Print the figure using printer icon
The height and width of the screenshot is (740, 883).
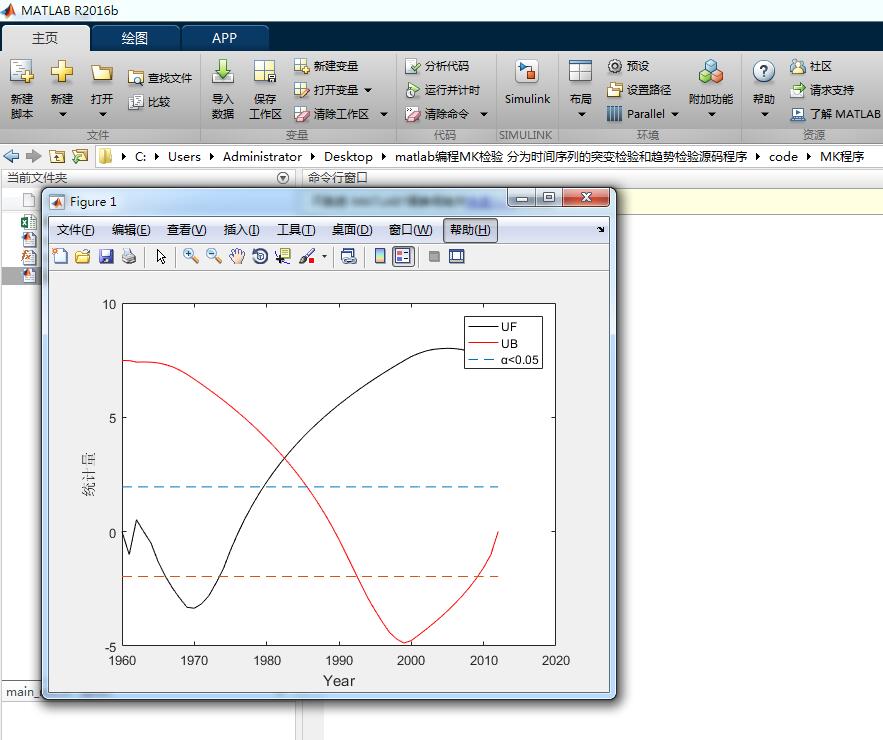point(129,256)
